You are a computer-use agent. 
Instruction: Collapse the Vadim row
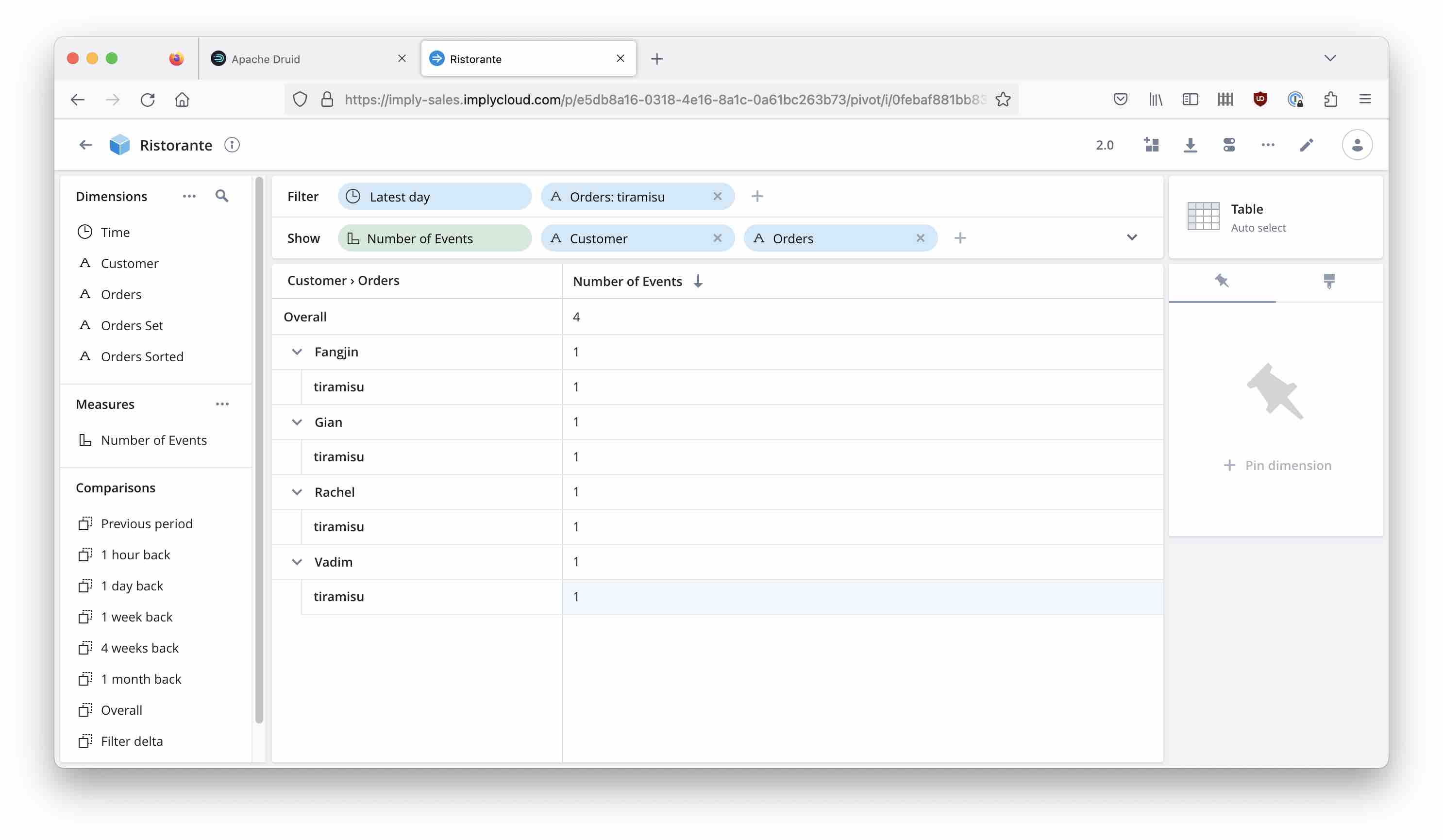click(x=297, y=562)
